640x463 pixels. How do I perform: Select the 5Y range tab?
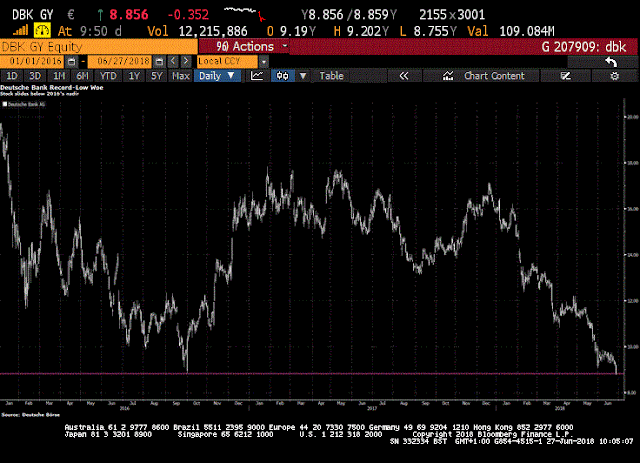[x=157, y=76]
